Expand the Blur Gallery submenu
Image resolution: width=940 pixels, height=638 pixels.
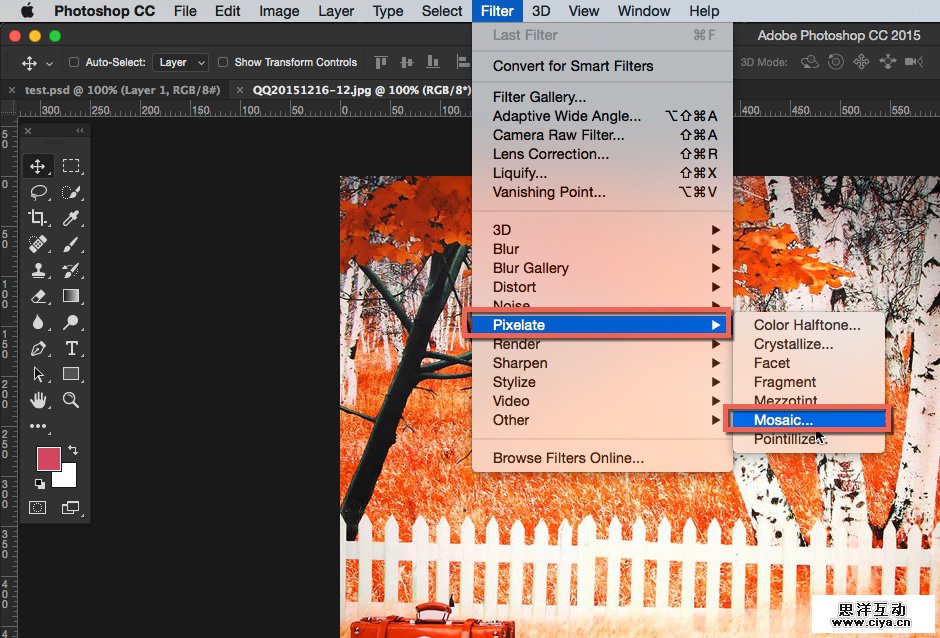[x=530, y=268]
